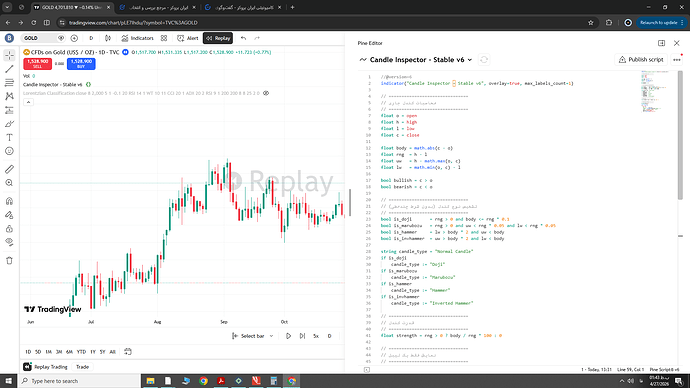The image size is (690, 388).
Task: Click the trash remove objects icon
Action: pyautogui.click(x=9, y=260)
